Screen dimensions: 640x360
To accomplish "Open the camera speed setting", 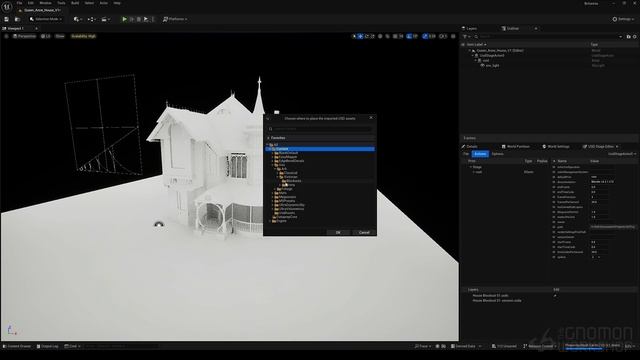I will coord(443,36).
